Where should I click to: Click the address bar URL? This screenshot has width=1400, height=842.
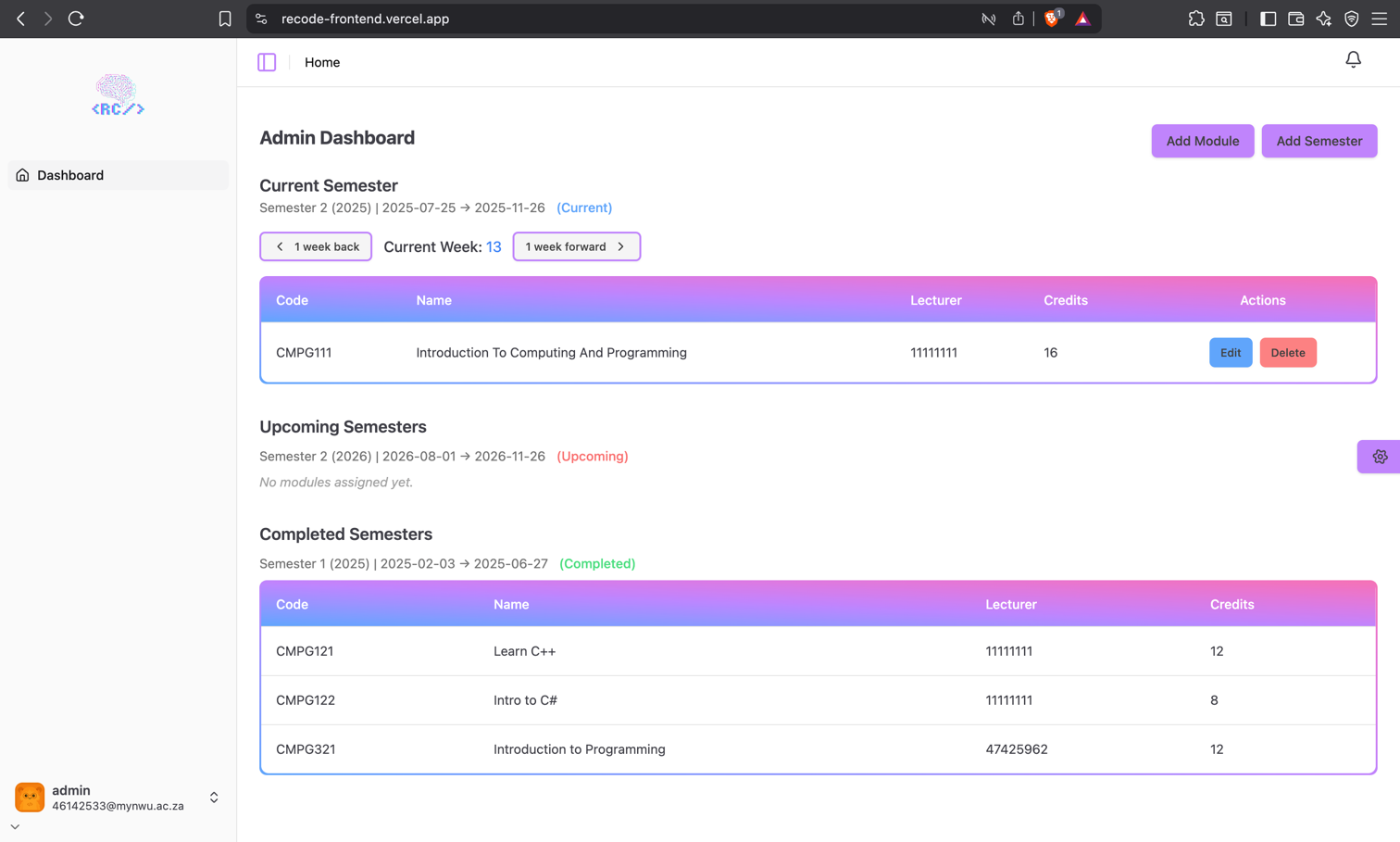coord(365,19)
